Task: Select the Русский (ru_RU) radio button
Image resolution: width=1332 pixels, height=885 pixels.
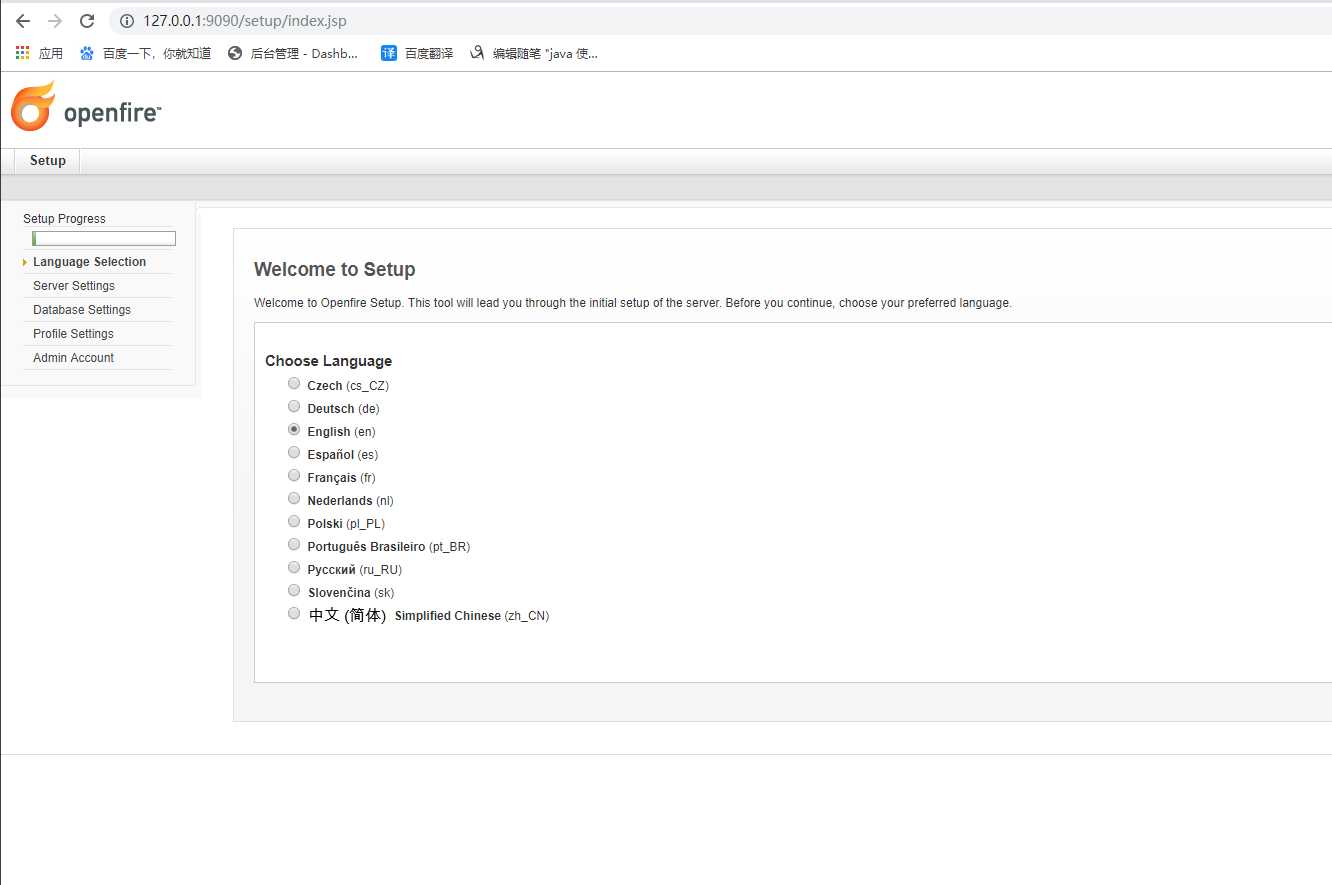Action: tap(294, 567)
